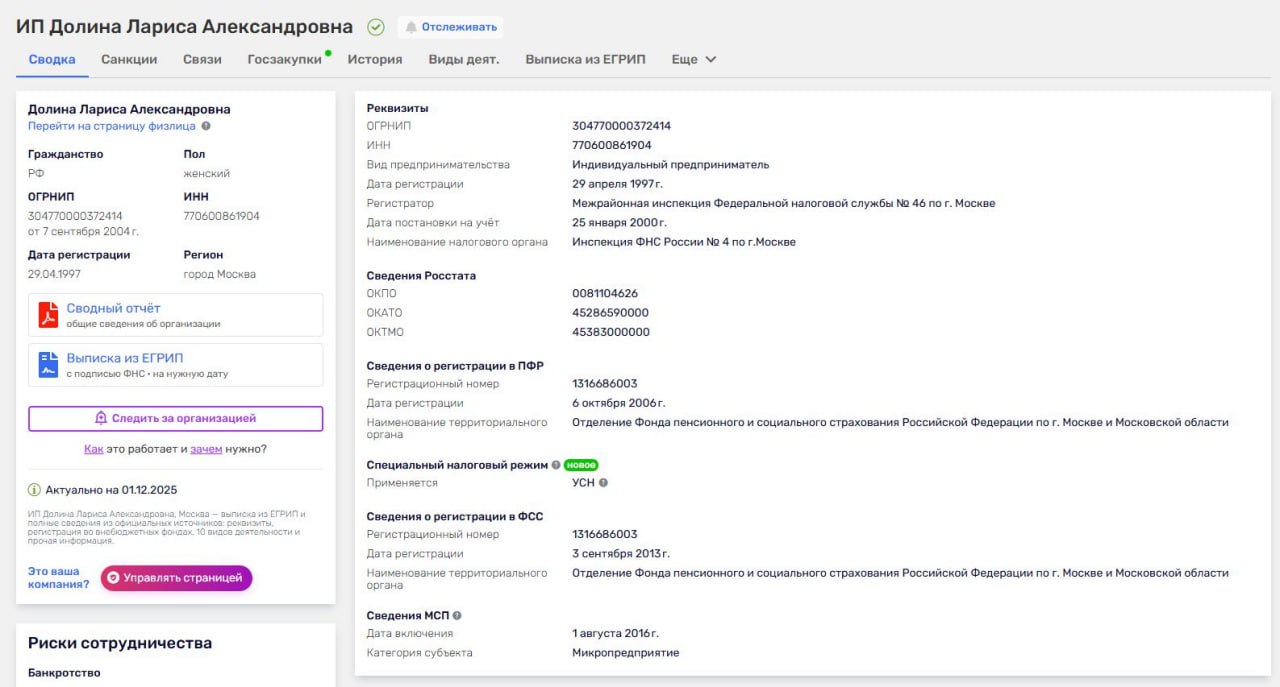Switch to the История tab
1280x687 pixels.
[375, 59]
